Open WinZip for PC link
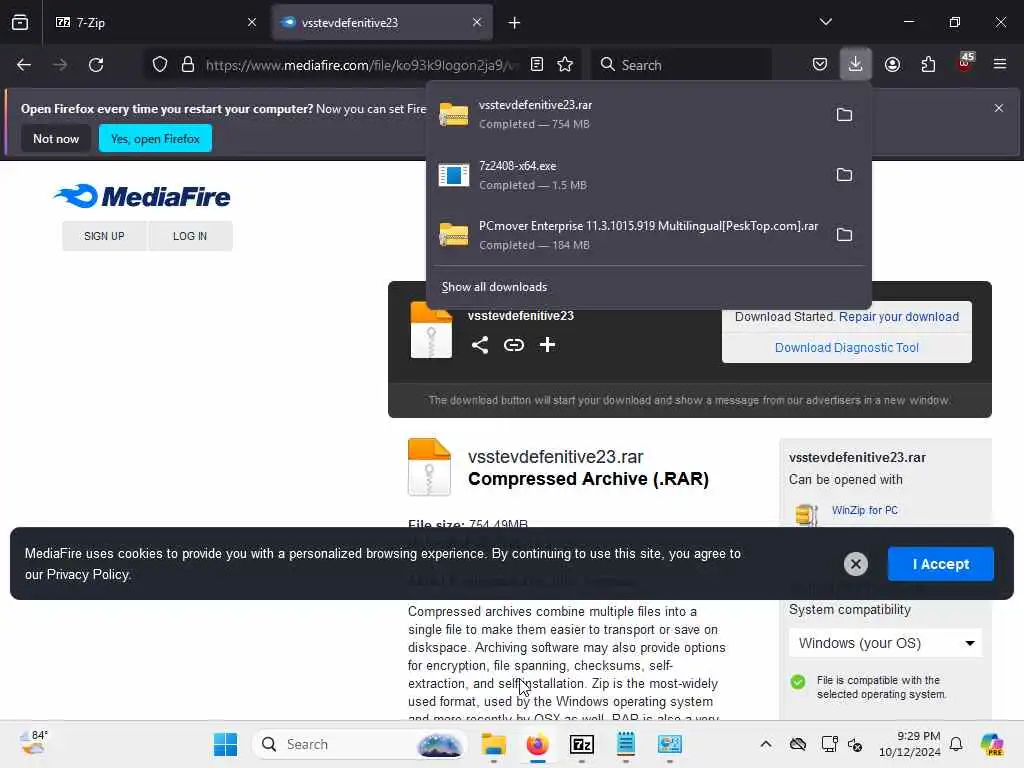Viewport: 1024px width, 768px height. coord(865,511)
